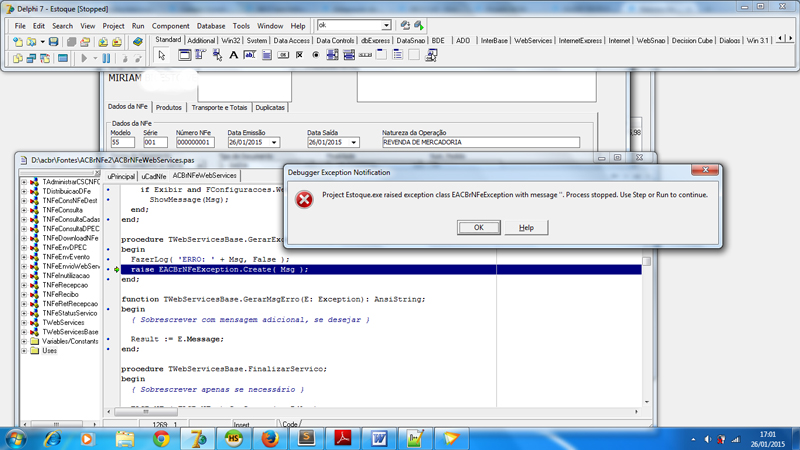Image resolution: width=800 pixels, height=450 pixels.
Task: Select TNFeStatusServico in the code explorer
Action: click(x=69, y=313)
